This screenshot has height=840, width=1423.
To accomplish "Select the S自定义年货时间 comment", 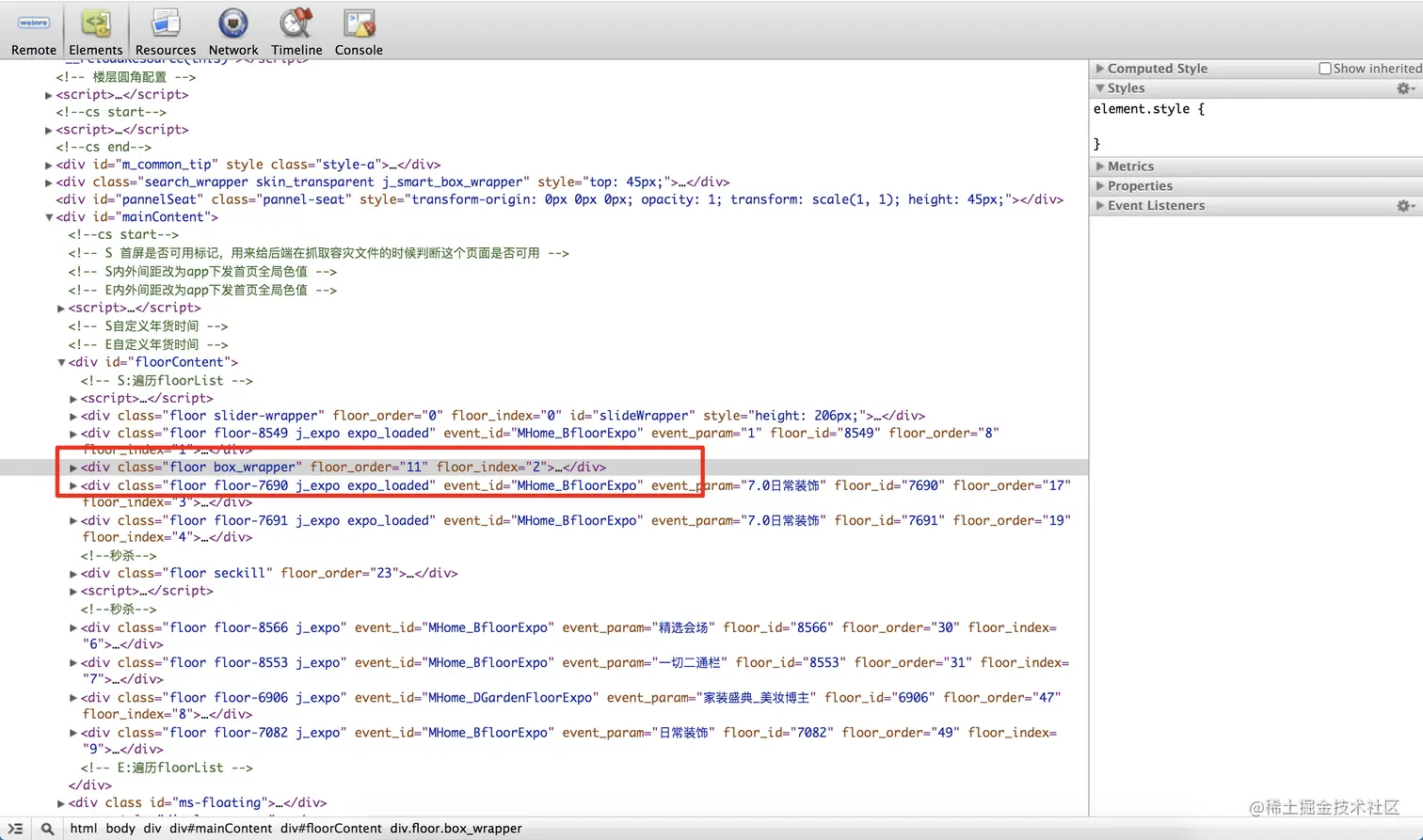I will click(x=148, y=326).
